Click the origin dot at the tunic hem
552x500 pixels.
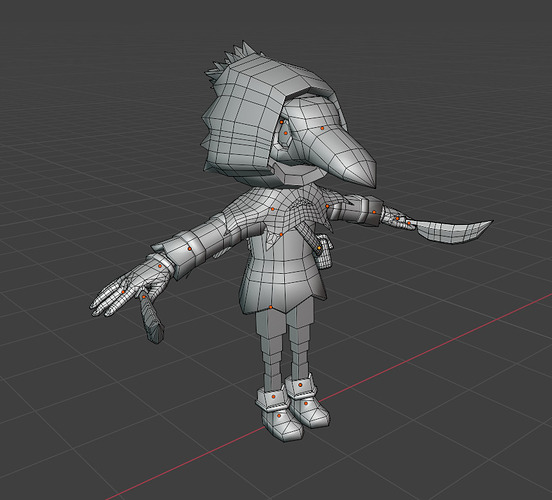(270, 307)
